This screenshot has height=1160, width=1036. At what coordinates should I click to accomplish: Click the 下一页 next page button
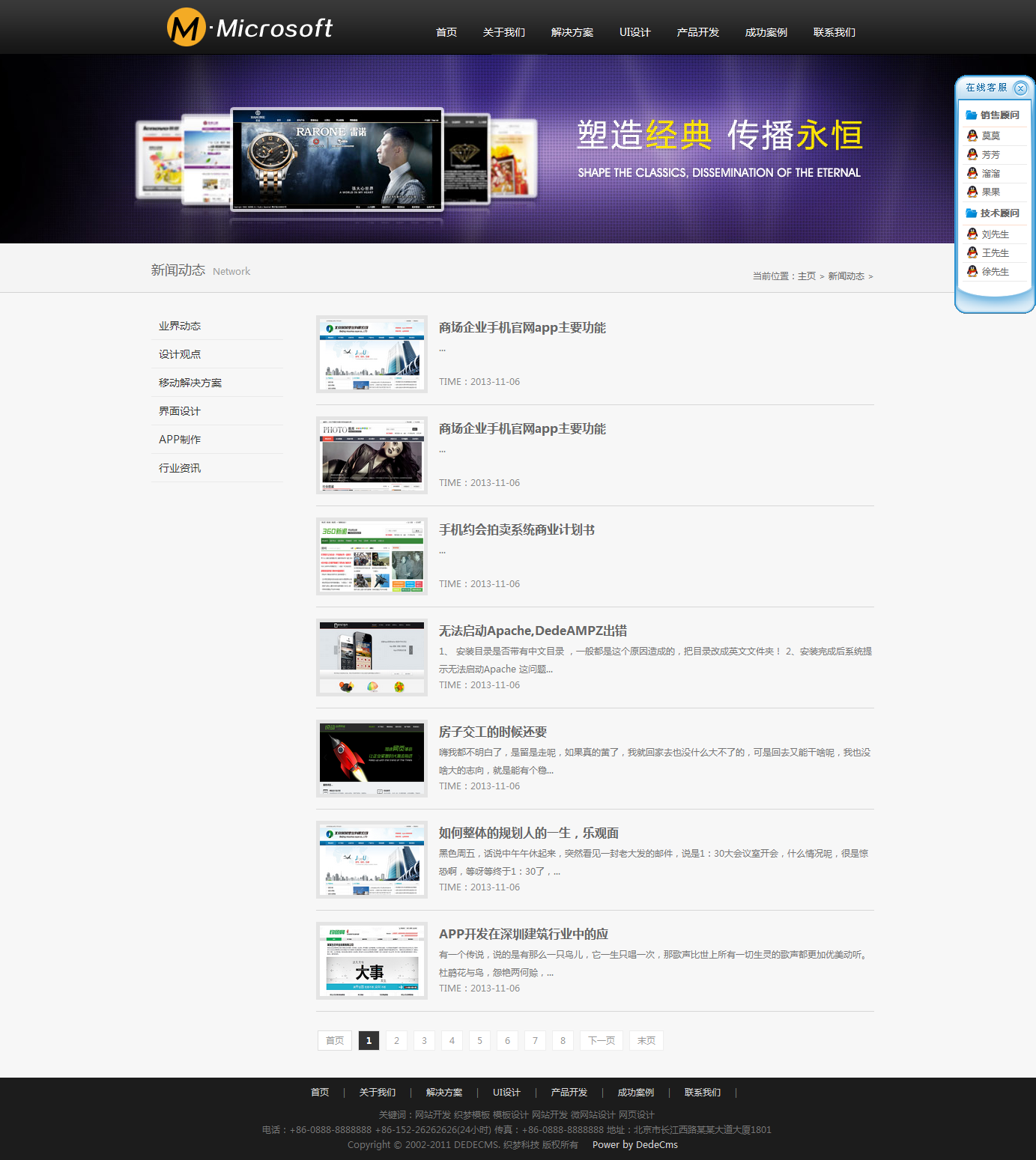(x=601, y=1041)
